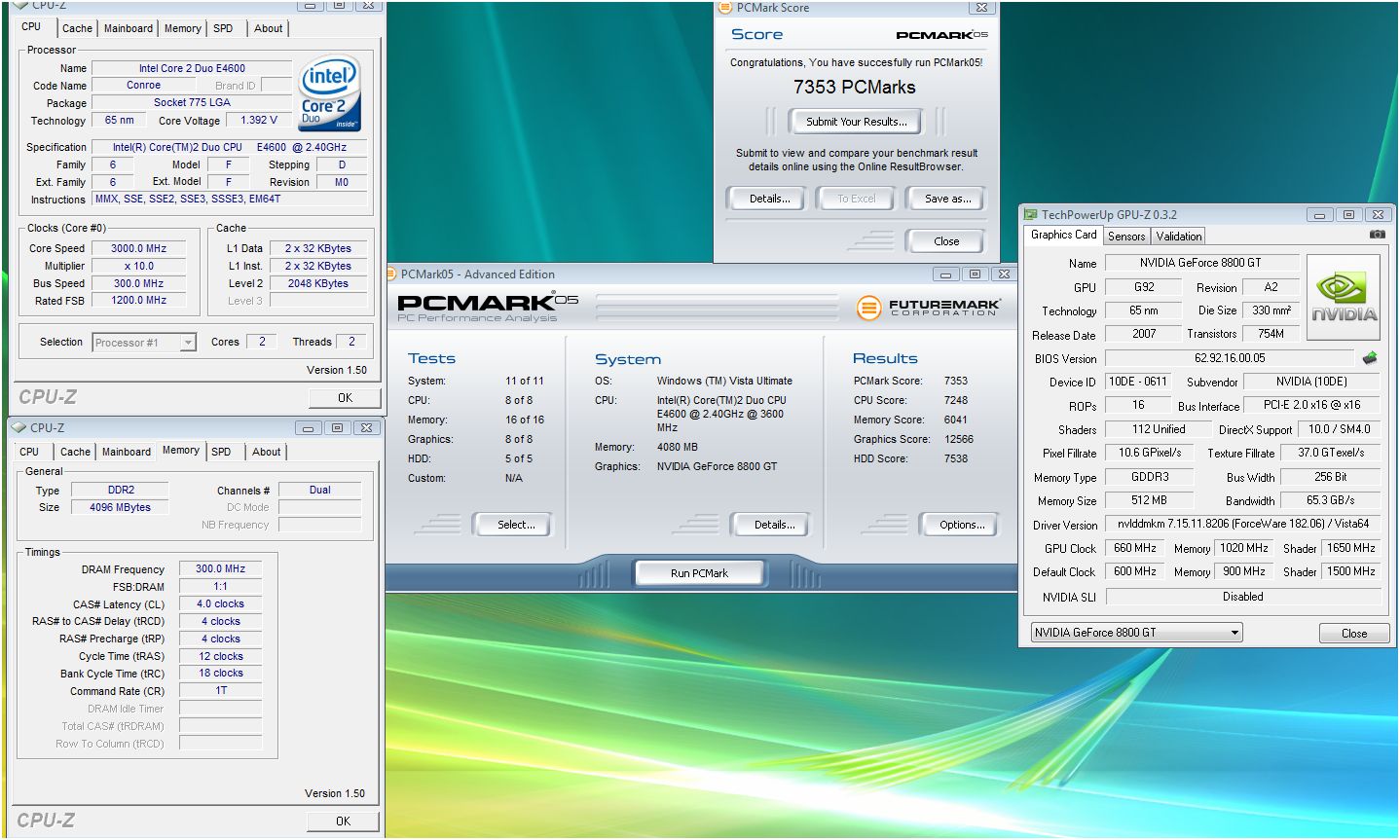Close the PCMark Score dialog with X
The width and height of the screenshot is (1400, 840).
click(x=982, y=7)
